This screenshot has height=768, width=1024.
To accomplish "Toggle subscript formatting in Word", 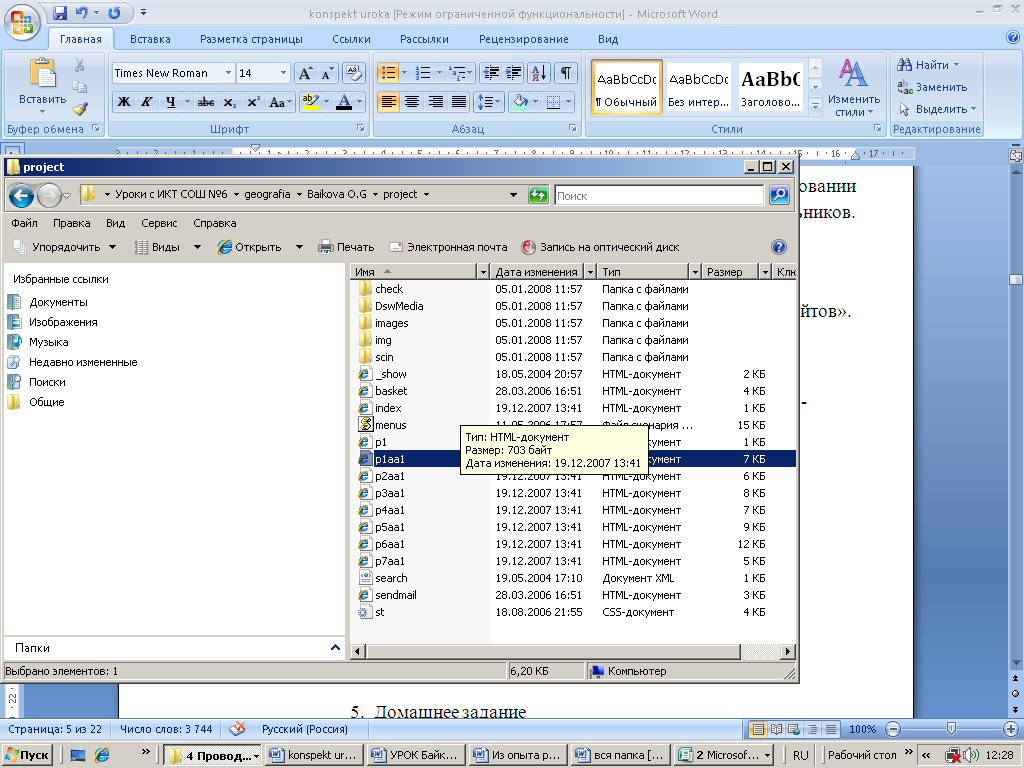I will [229, 102].
